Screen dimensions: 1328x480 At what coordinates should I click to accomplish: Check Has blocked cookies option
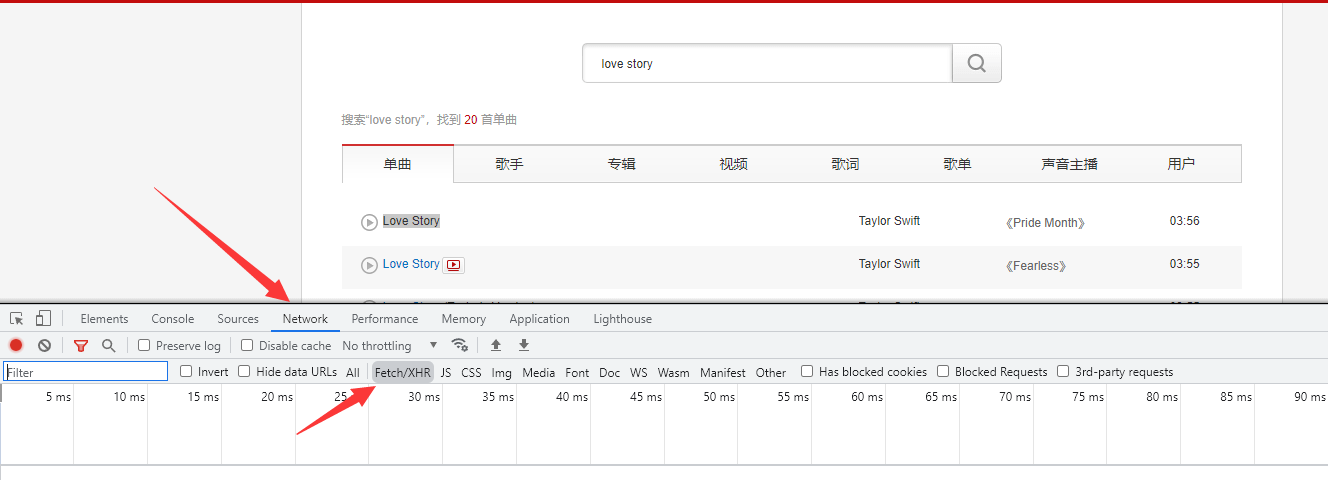tap(807, 371)
